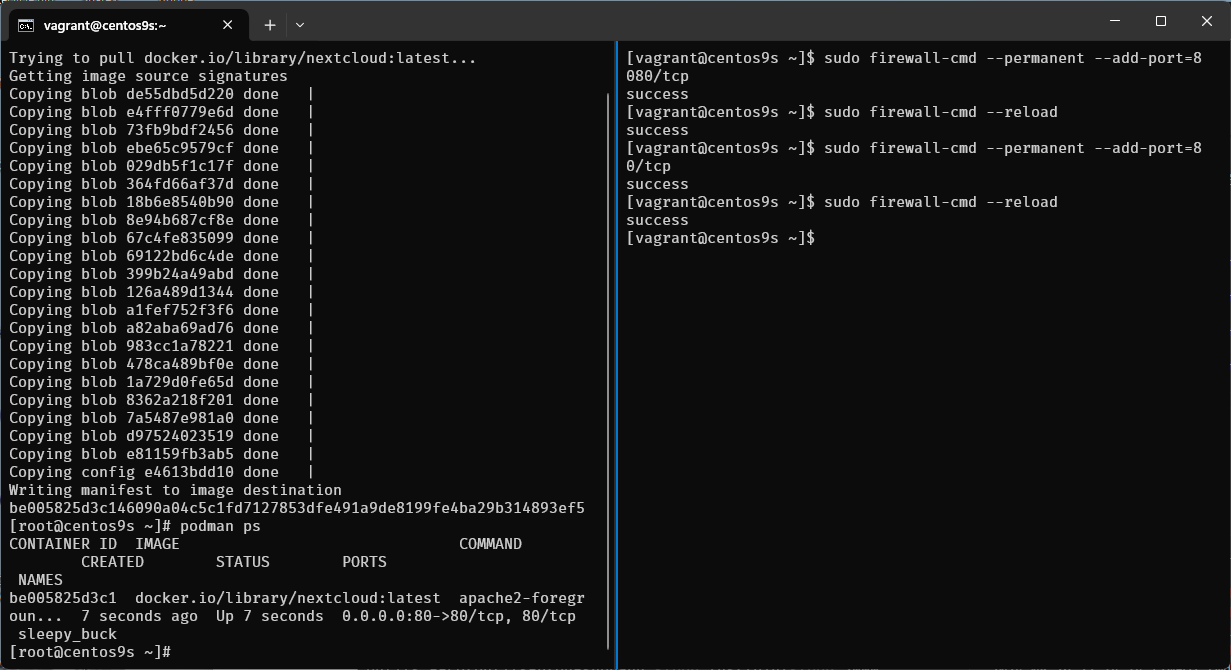This screenshot has width=1231, height=670.
Task: Click the 'Writing manifest to image destination' line
Action: pyautogui.click(x=175, y=490)
